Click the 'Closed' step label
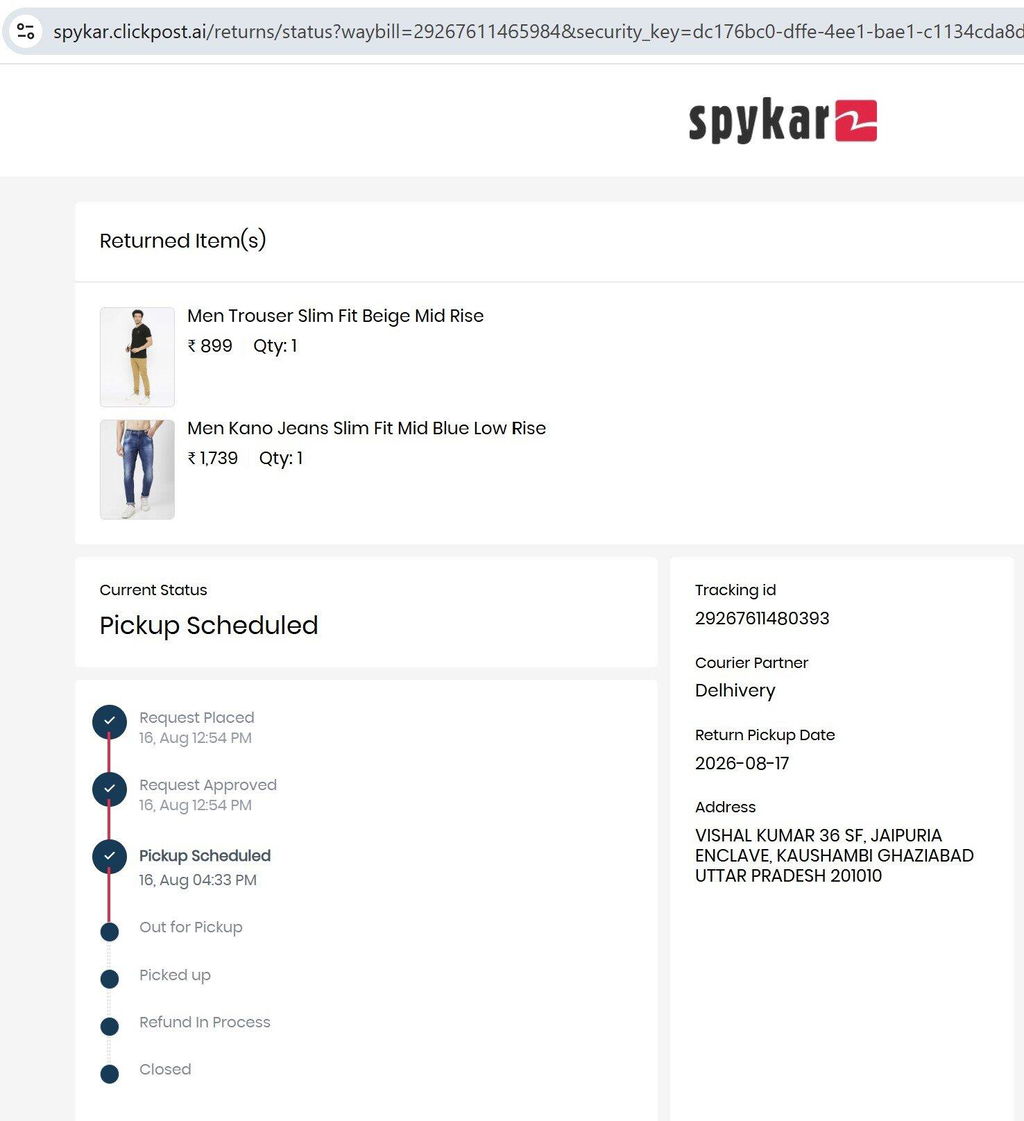Image resolution: width=1024 pixels, height=1121 pixels. tap(165, 1070)
